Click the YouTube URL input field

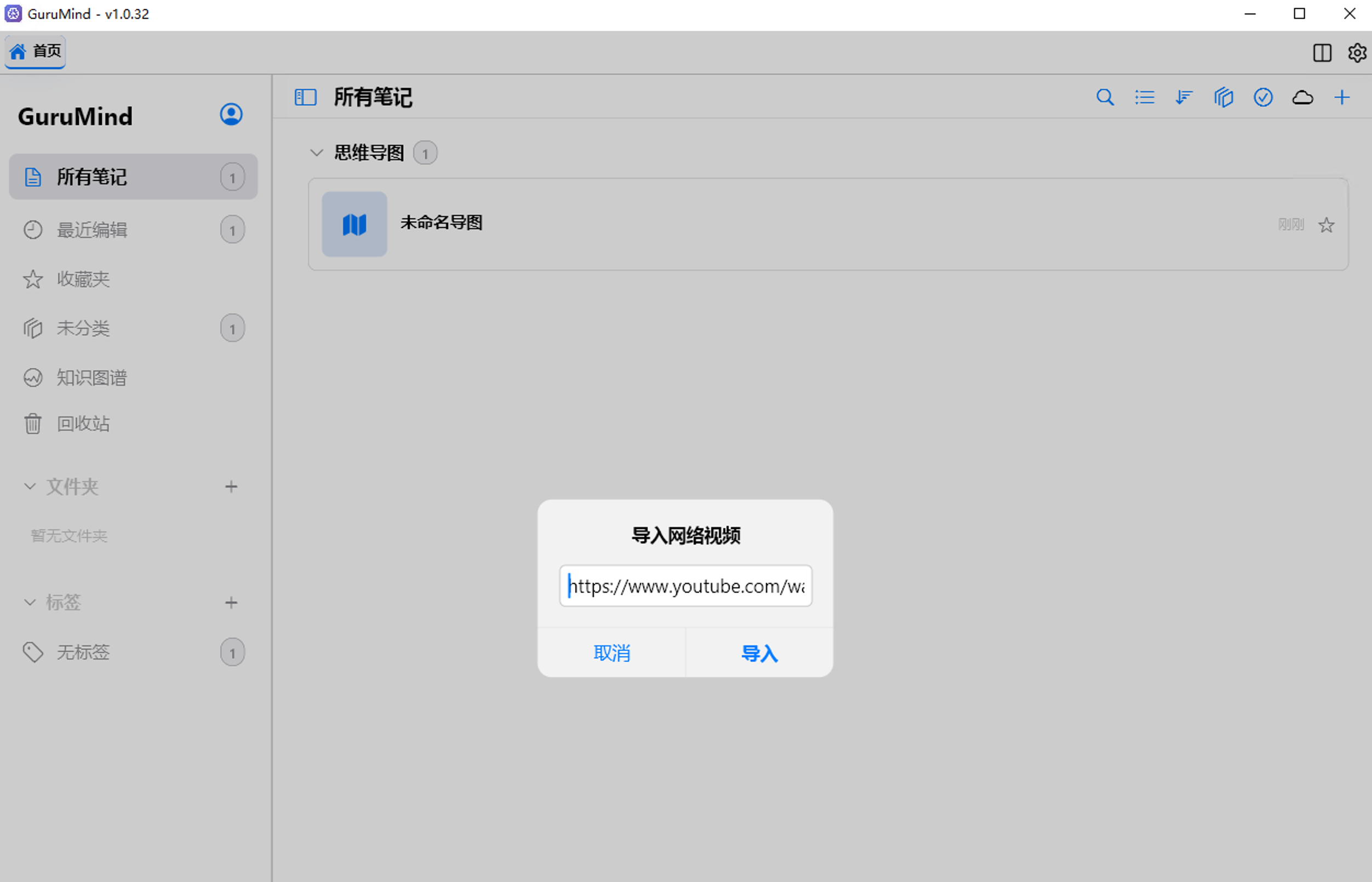click(685, 586)
